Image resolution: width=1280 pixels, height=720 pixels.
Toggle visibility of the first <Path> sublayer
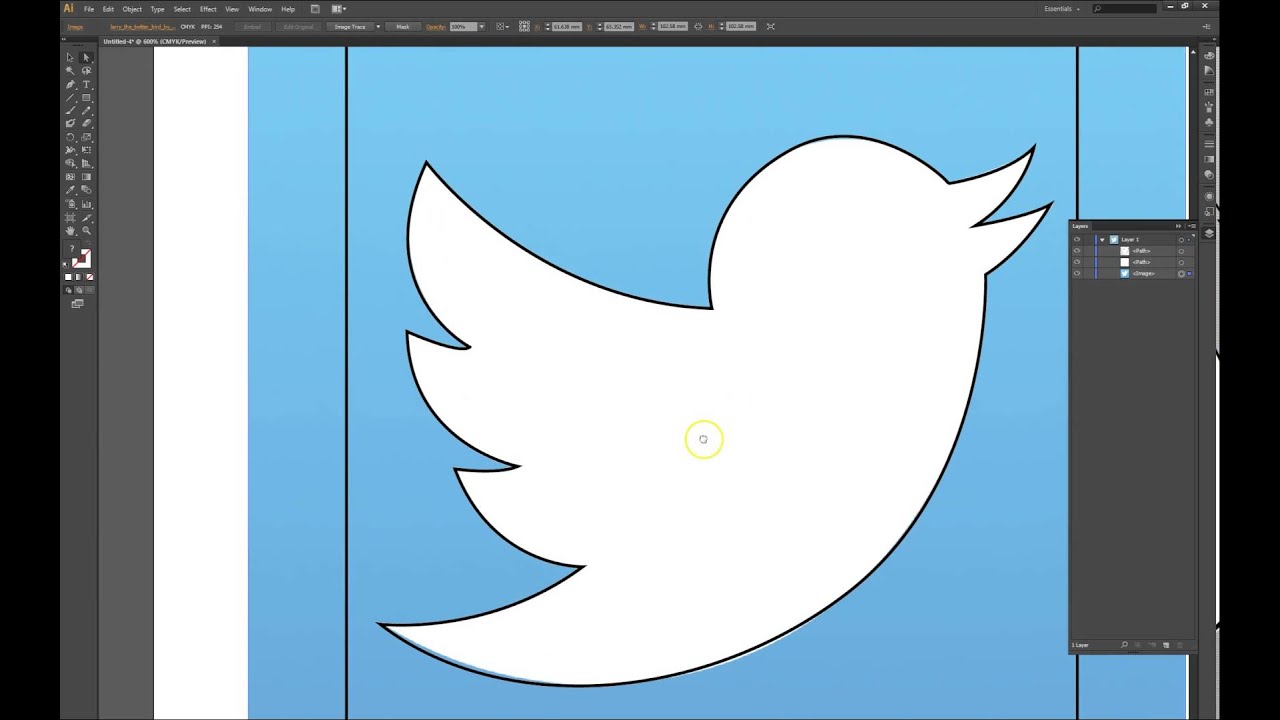1077,251
